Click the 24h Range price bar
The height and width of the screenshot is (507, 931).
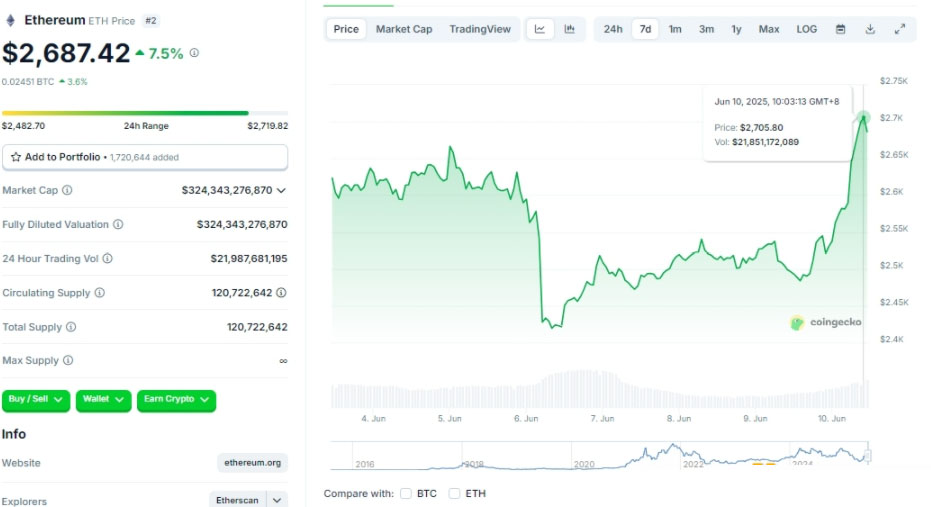(x=144, y=113)
